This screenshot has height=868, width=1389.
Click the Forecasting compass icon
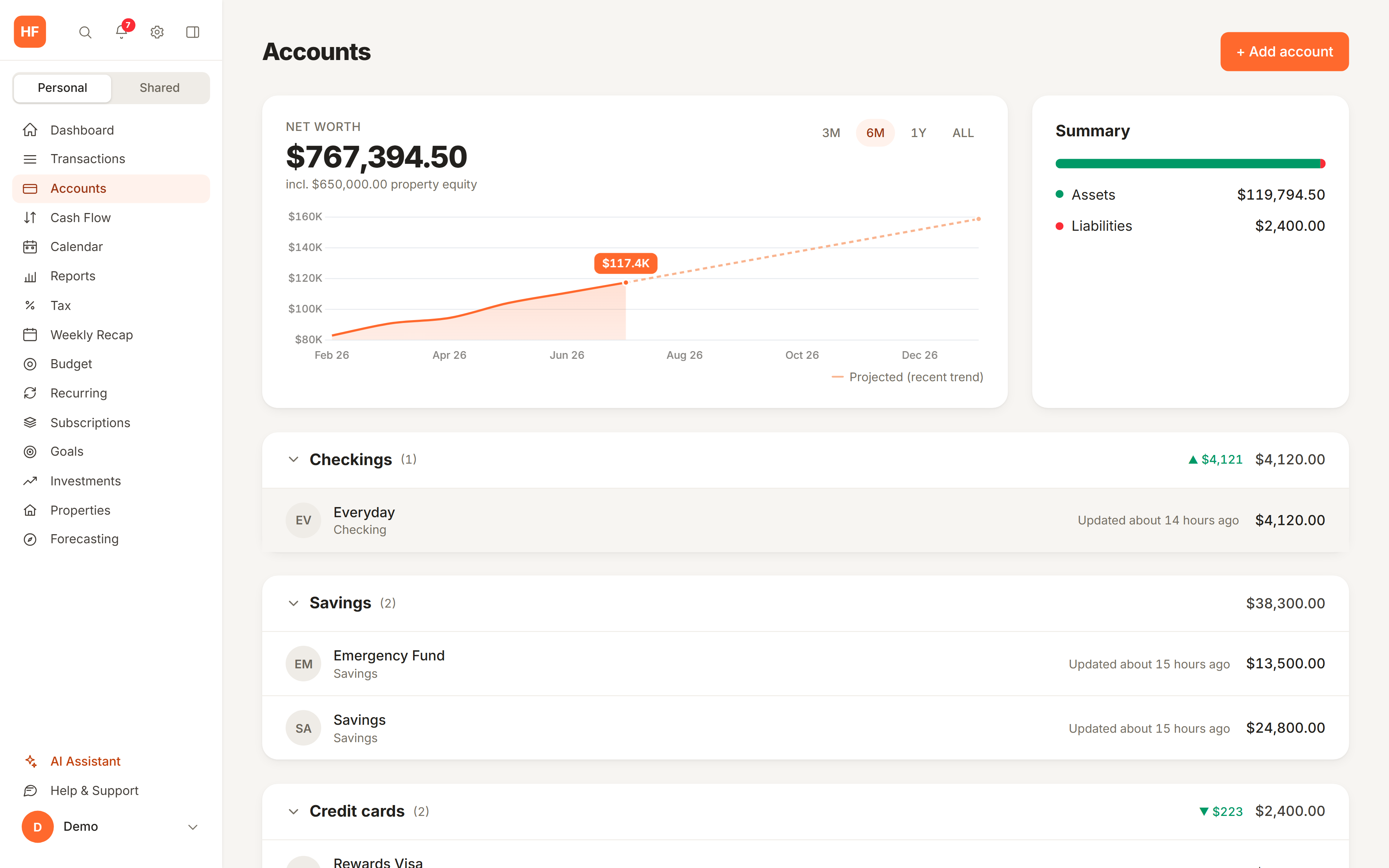pos(30,539)
